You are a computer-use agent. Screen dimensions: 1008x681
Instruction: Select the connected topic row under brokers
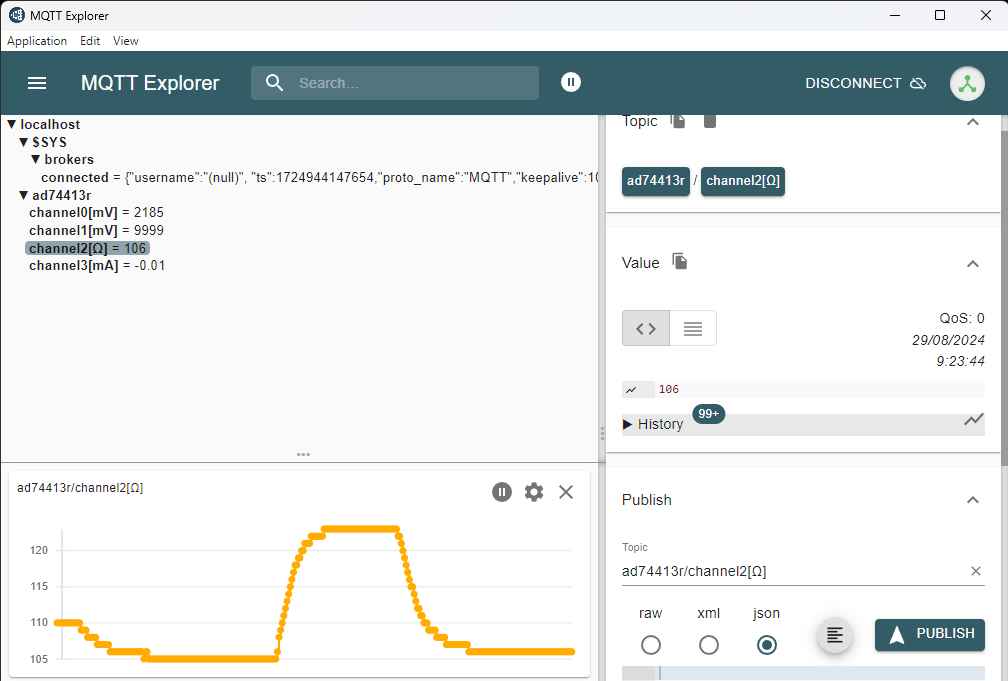coord(319,177)
